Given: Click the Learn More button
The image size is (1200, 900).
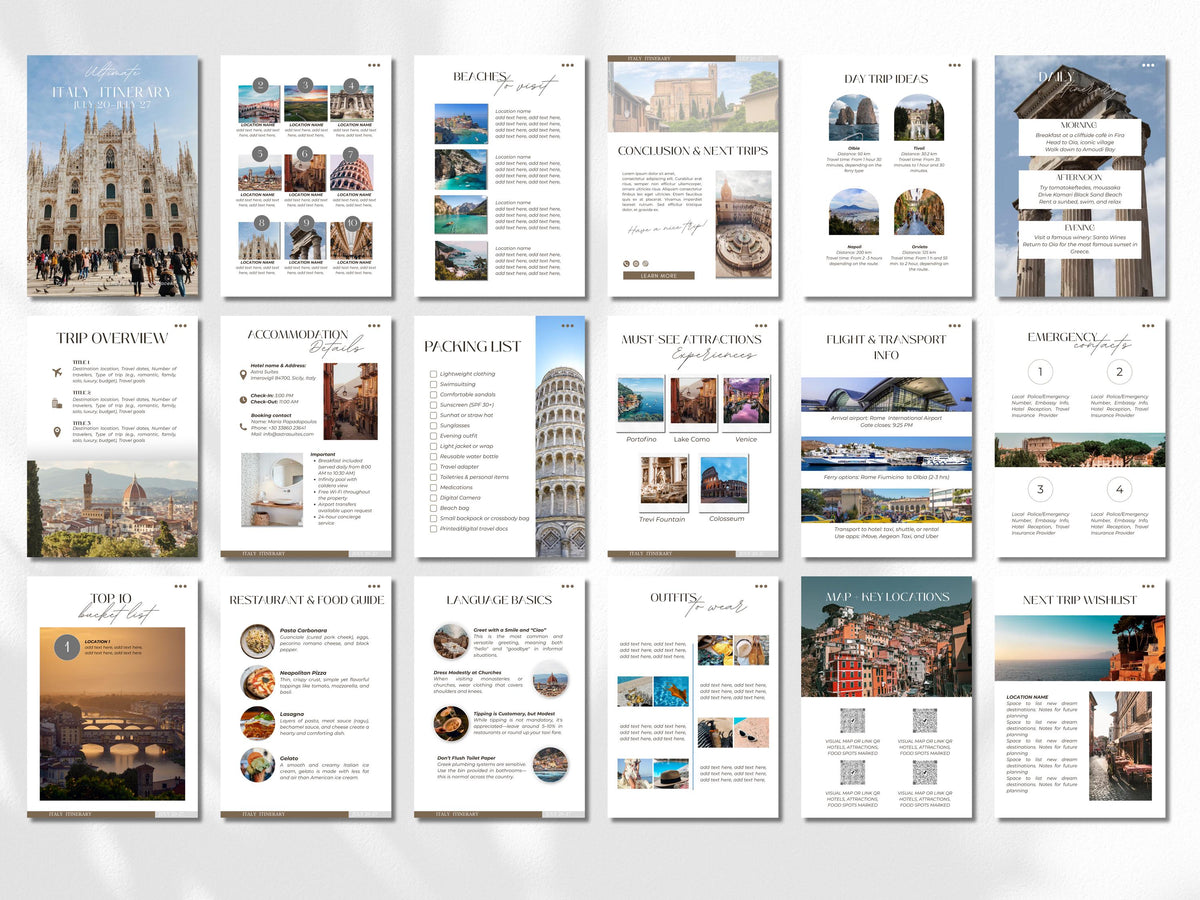Looking at the screenshot, I should tap(658, 275).
